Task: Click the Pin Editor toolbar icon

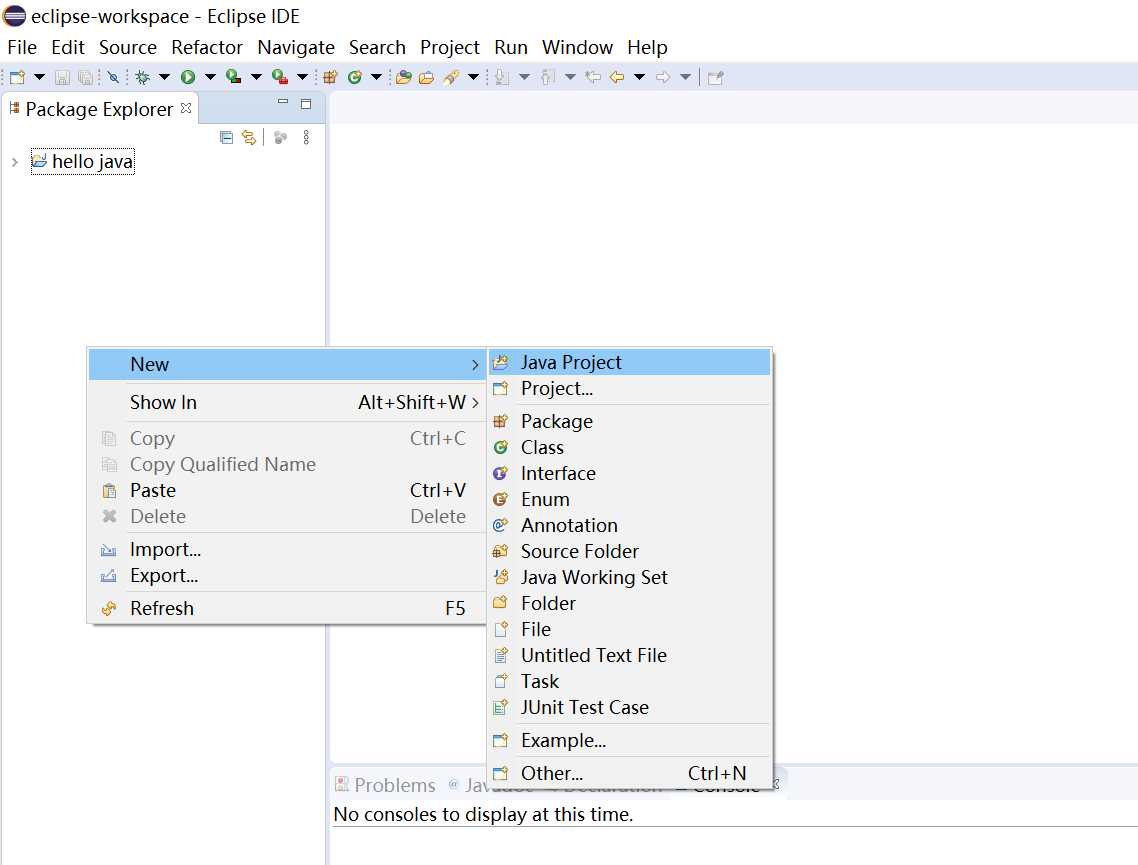Action: coord(716,77)
